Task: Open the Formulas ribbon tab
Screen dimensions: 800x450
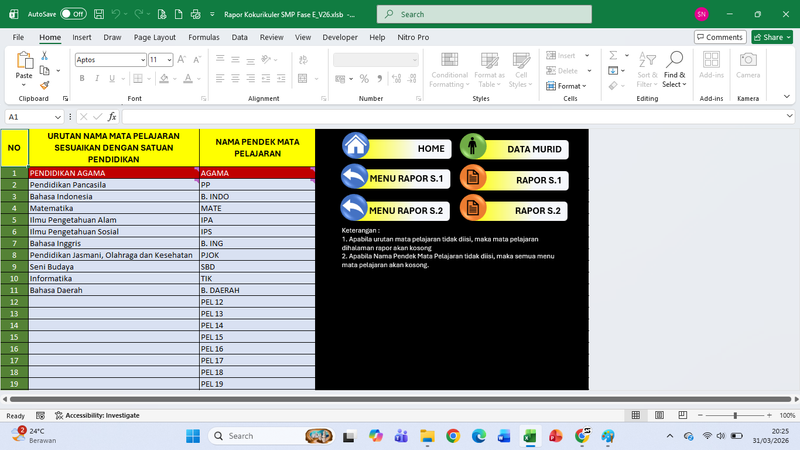Action: 204,37
